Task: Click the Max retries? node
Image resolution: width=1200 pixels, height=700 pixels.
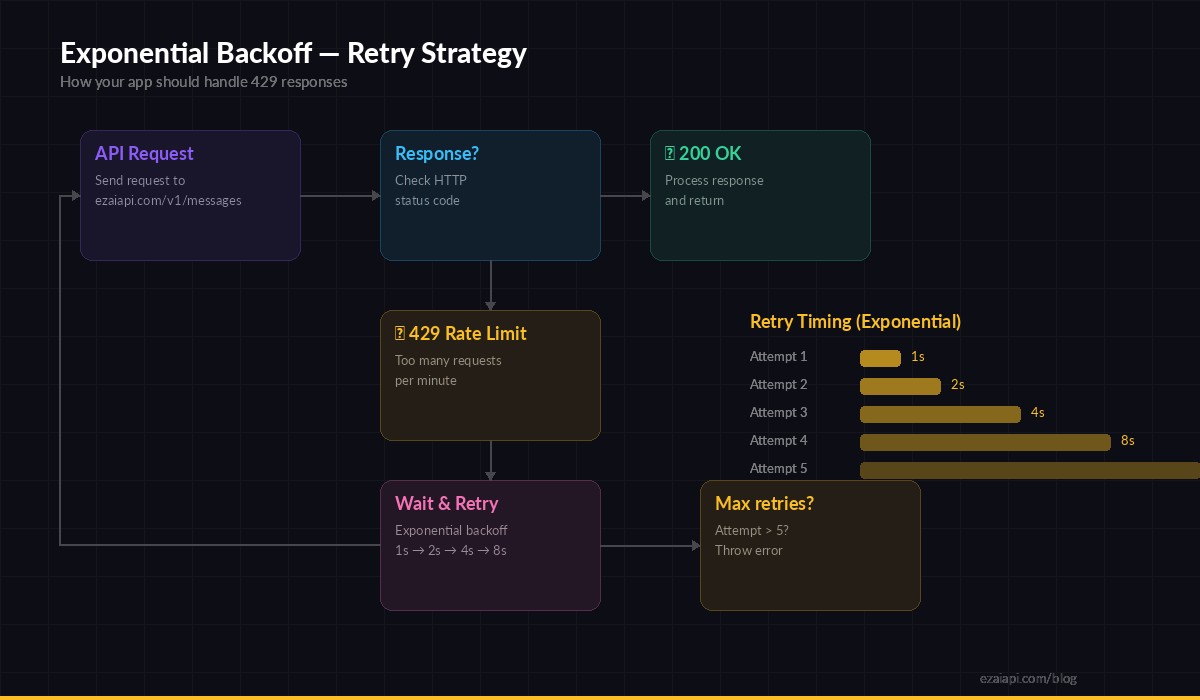Action: tap(810, 544)
